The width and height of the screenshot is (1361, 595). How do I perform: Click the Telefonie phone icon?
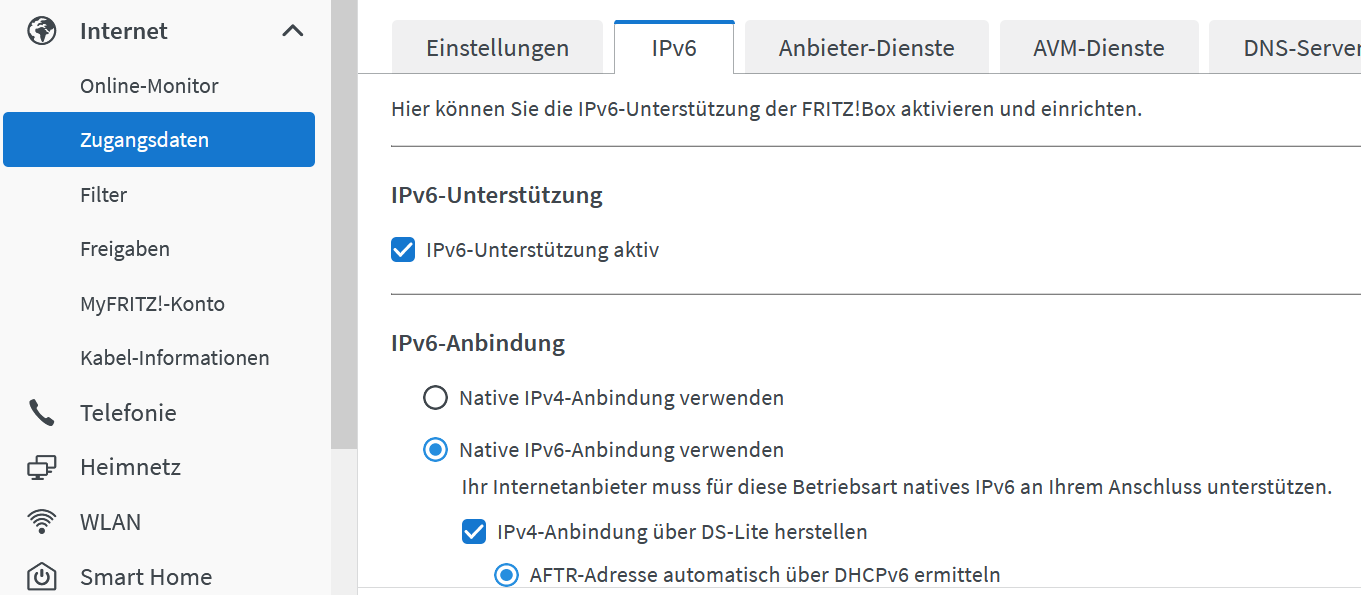point(41,413)
